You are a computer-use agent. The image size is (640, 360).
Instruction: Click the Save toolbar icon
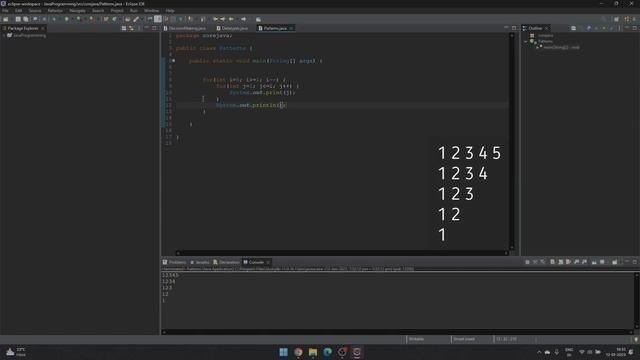click(x=18, y=19)
